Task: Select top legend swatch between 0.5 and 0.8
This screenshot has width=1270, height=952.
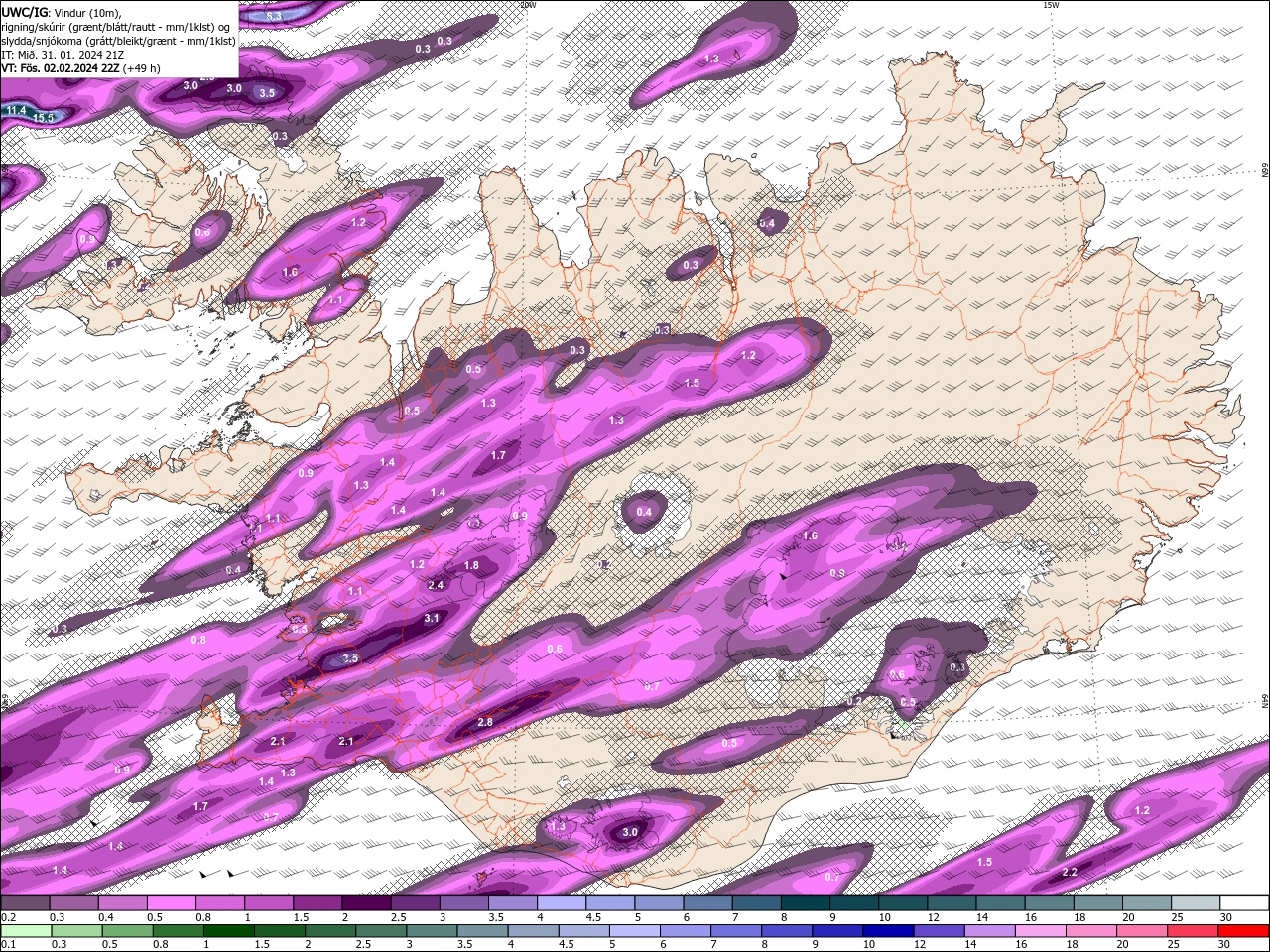Action: [x=171, y=902]
